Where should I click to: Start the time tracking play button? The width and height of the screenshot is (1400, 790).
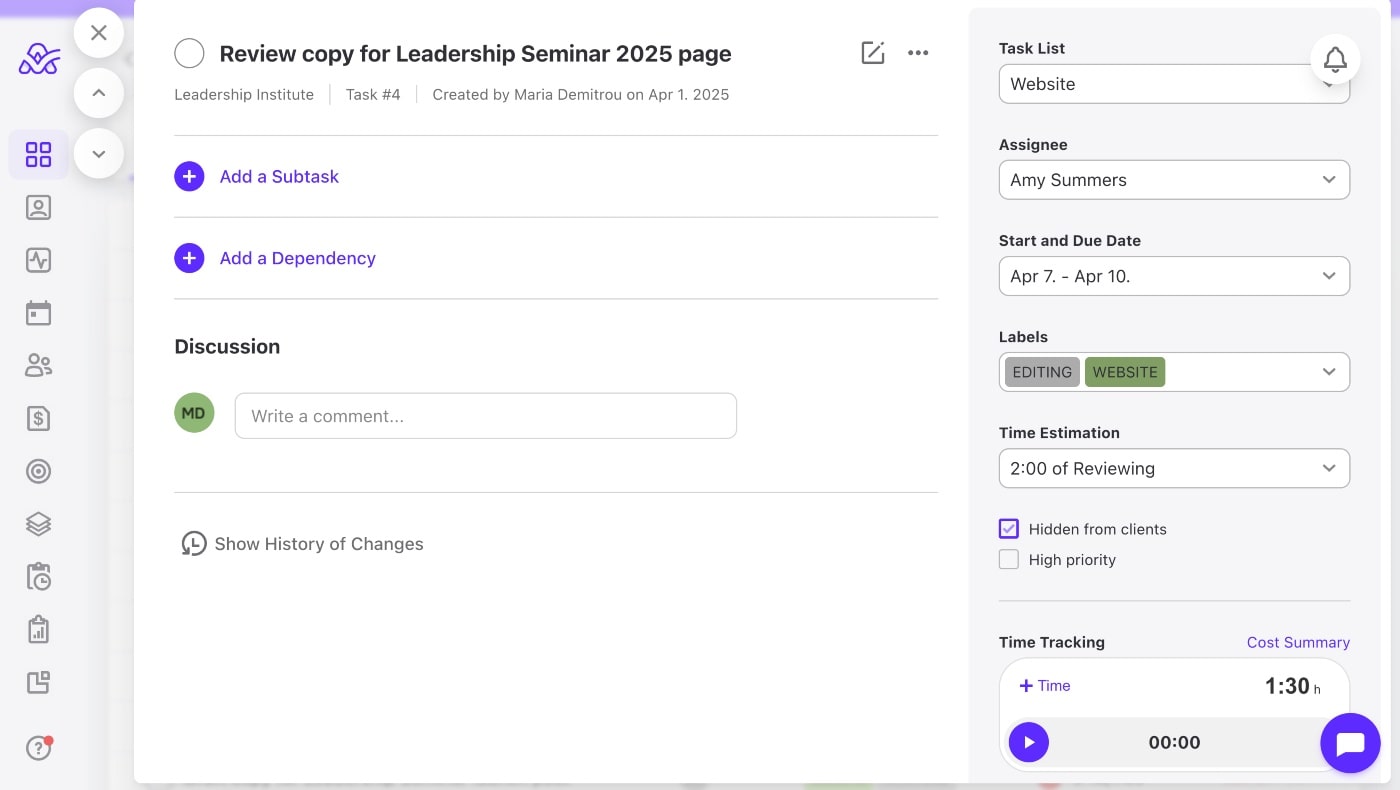1028,742
